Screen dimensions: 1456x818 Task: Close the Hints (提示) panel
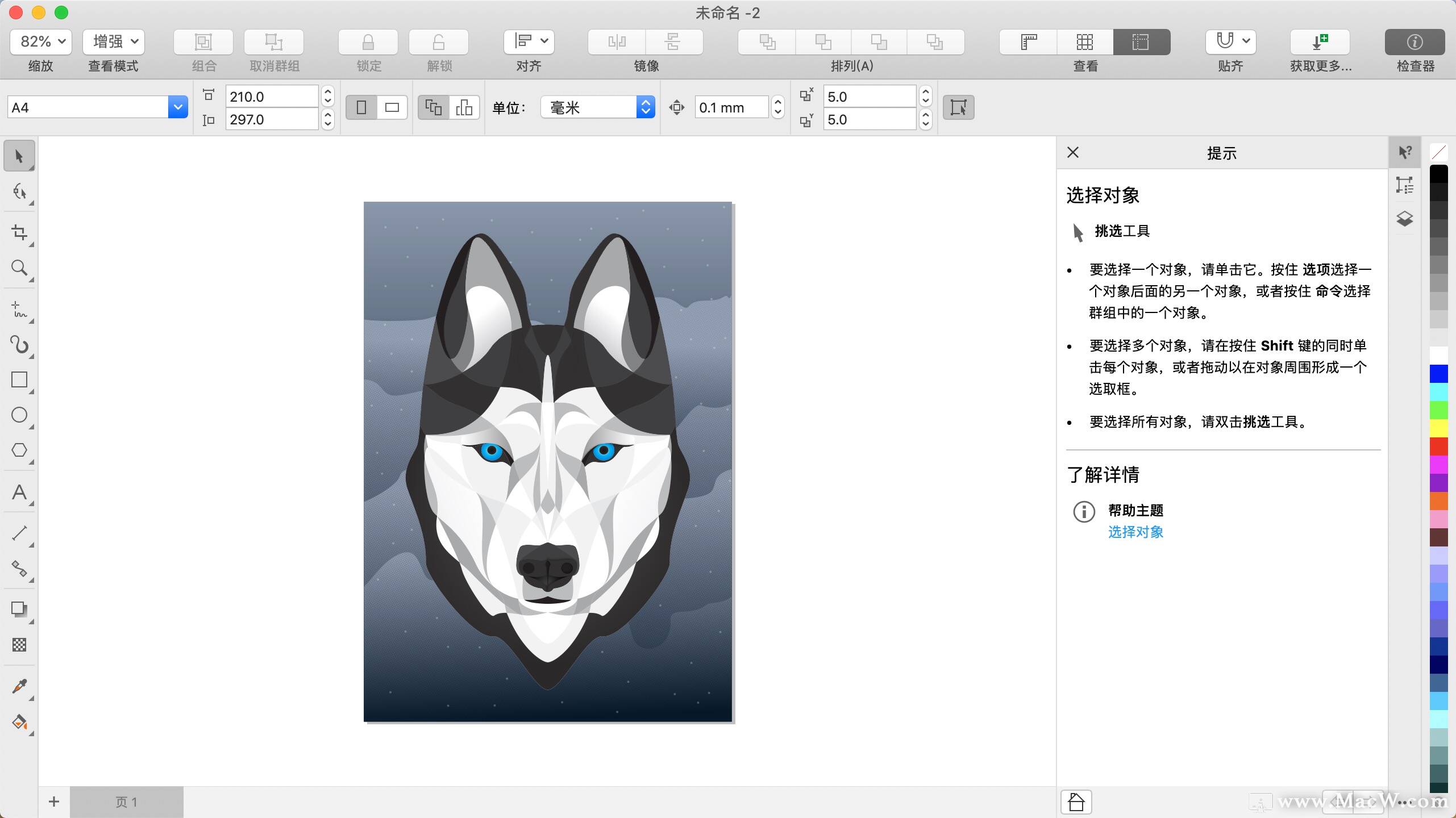pos(1073,152)
